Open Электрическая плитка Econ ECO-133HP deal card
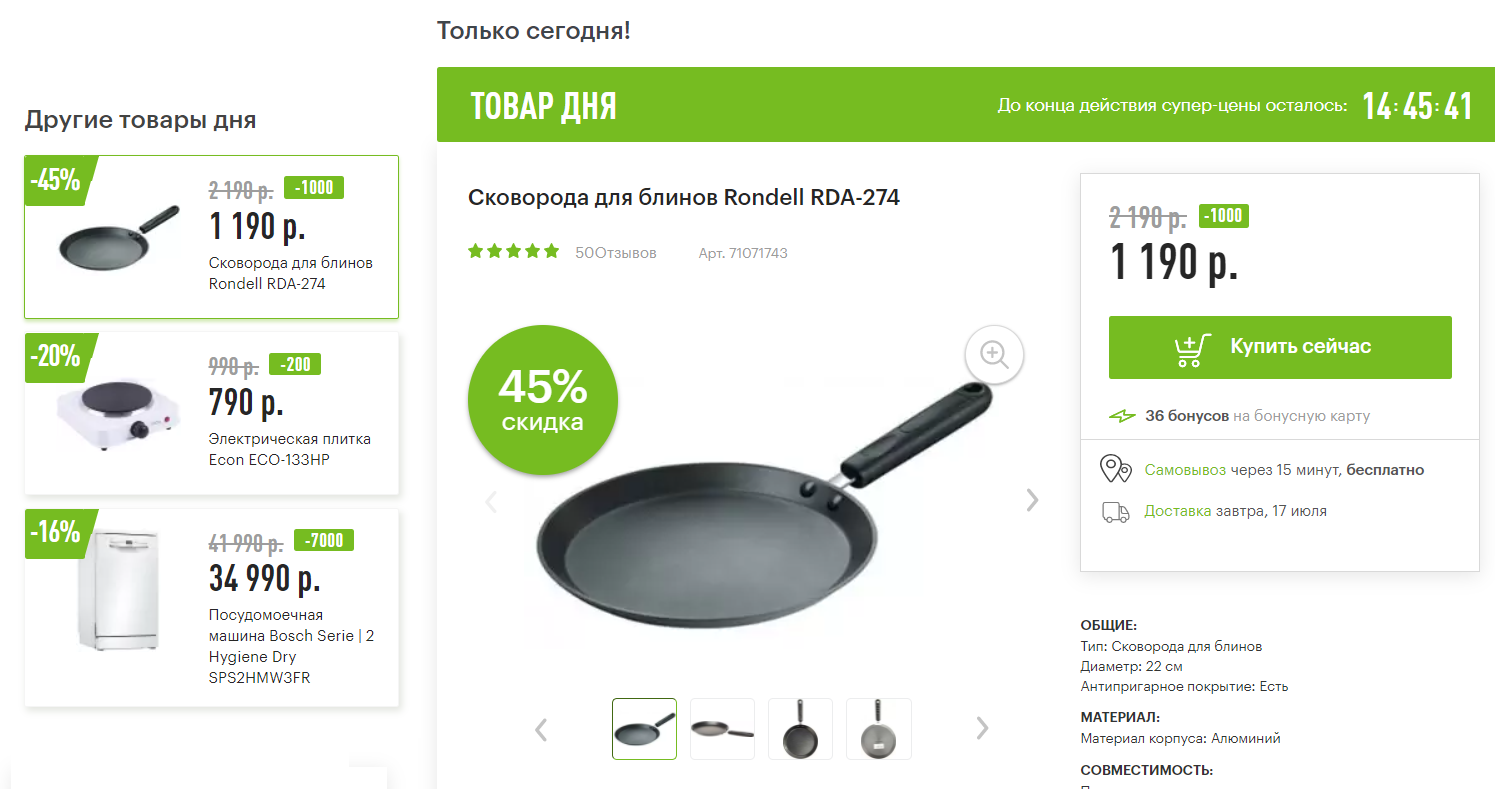Screen dimensions: 1495x789 click(x=212, y=413)
